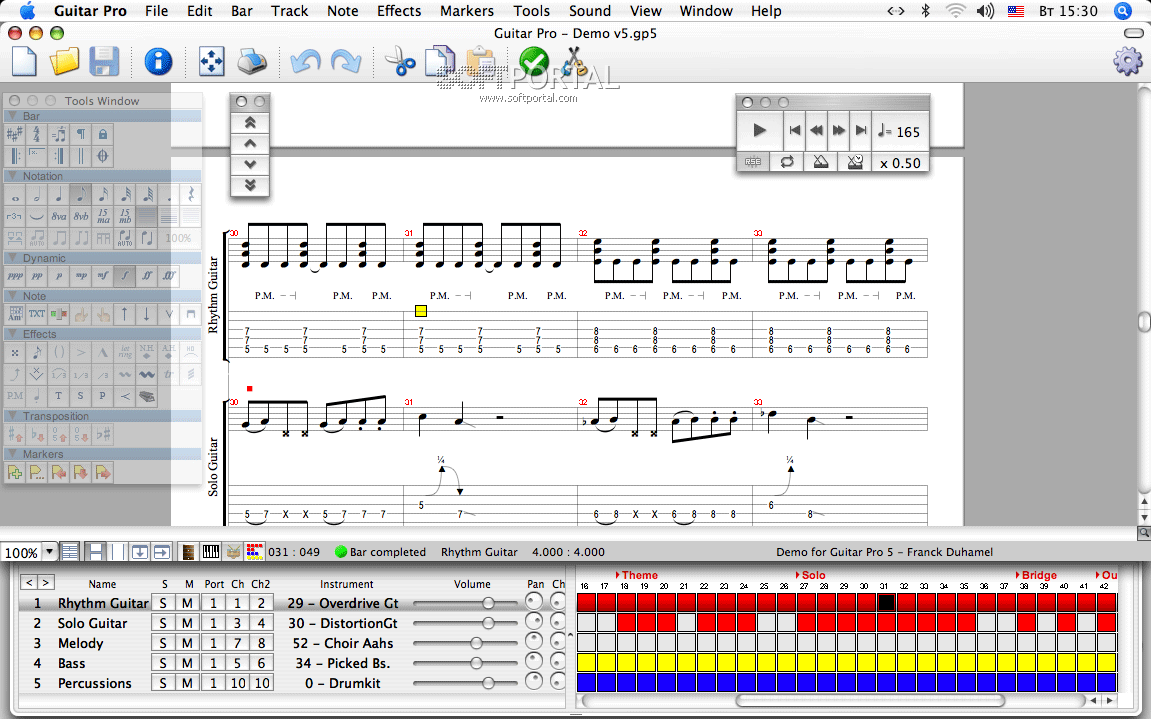The width and height of the screenshot is (1151, 719).
Task: Click the wide vibrato effect icon
Action: [147, 375]
